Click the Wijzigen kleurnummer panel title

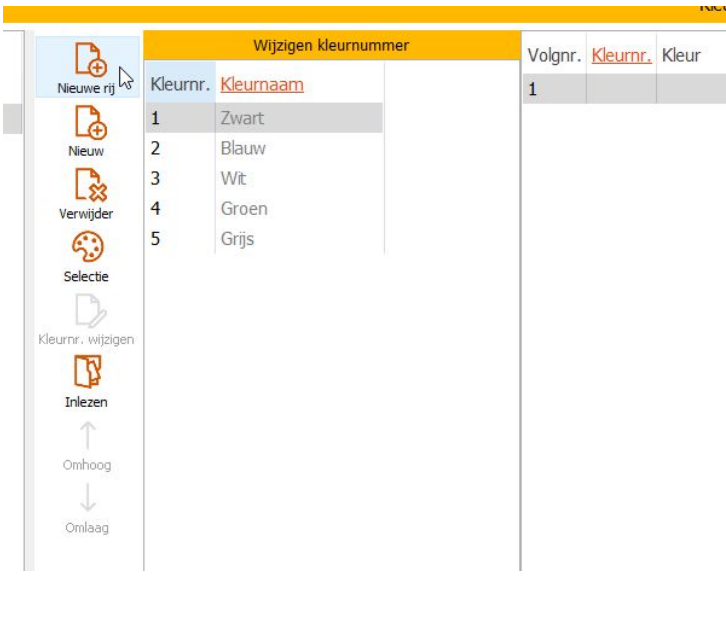pyautogui.click(x=331, y=45)
